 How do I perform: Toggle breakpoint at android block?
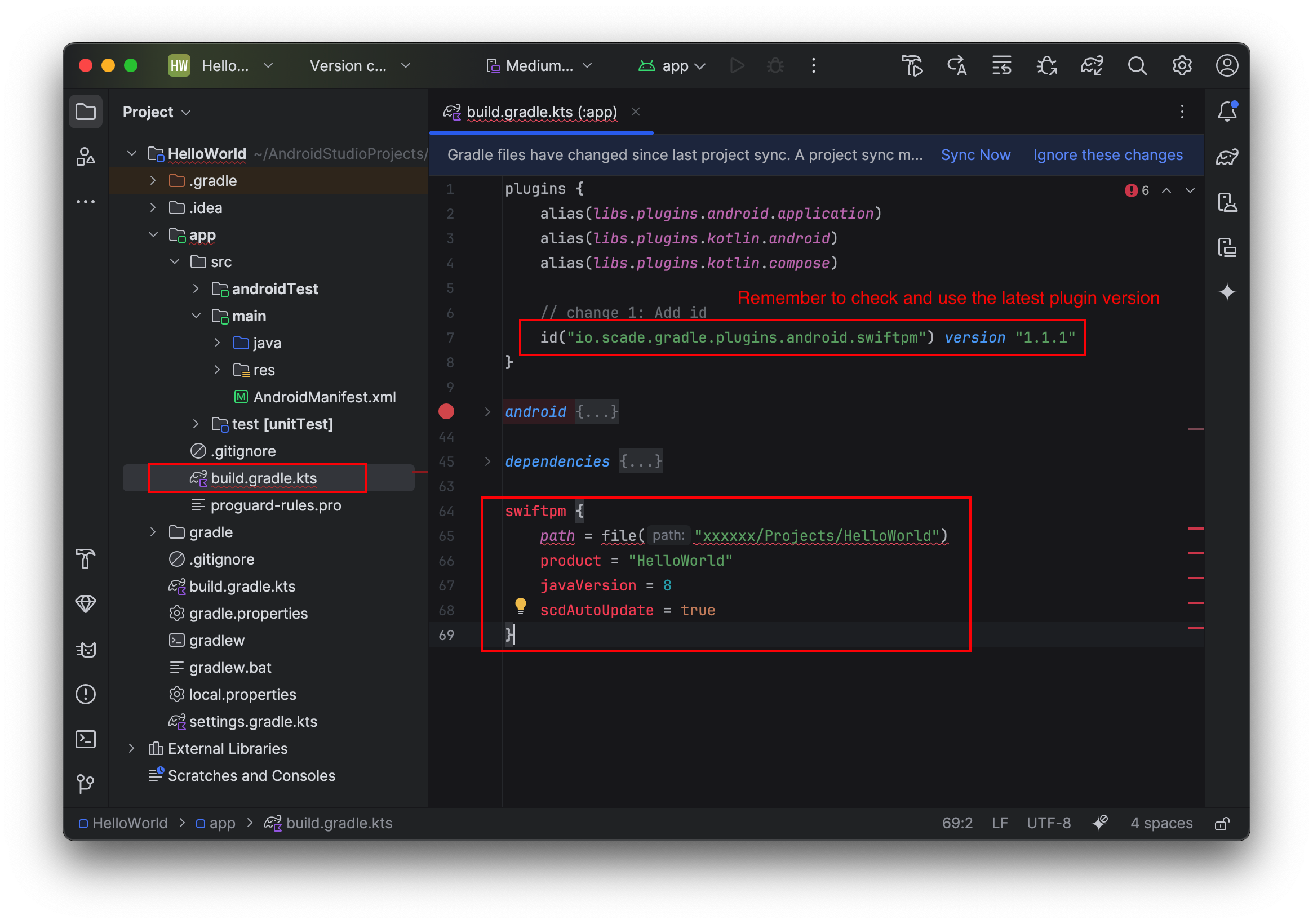tap(446, 412)
